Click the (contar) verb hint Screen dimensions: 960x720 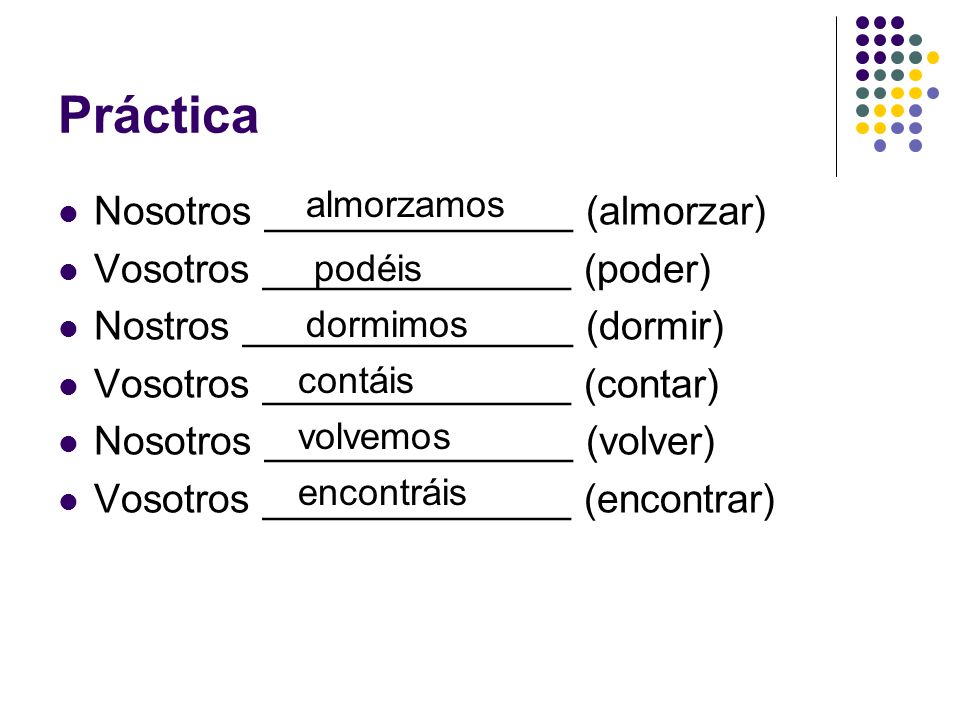coord(651,385)
